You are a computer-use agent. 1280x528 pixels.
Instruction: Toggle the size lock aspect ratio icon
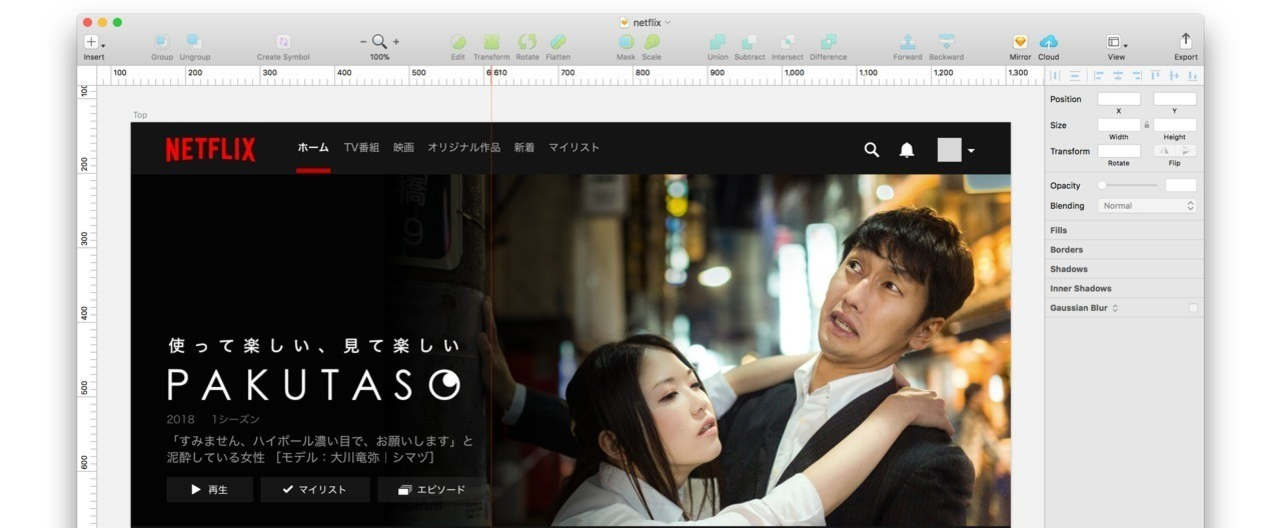click(1147, 125)
